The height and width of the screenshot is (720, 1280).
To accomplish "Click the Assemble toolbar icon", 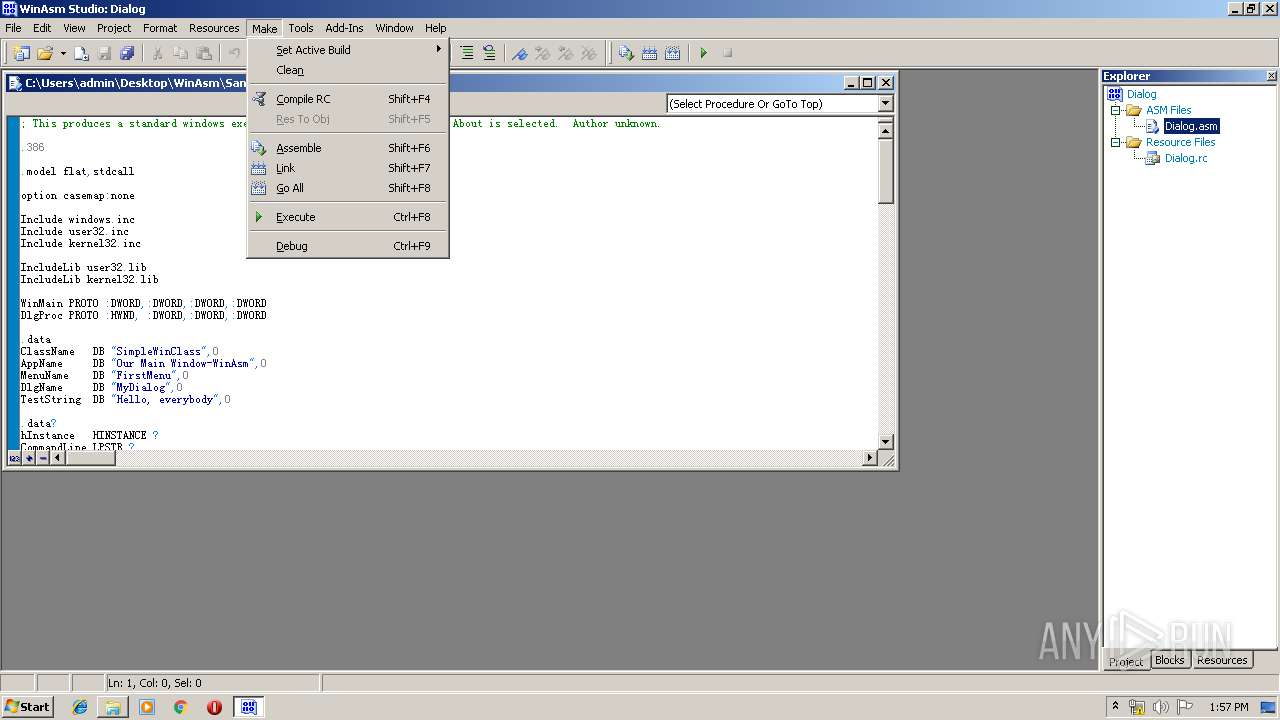I will click(x=626, y=53).
